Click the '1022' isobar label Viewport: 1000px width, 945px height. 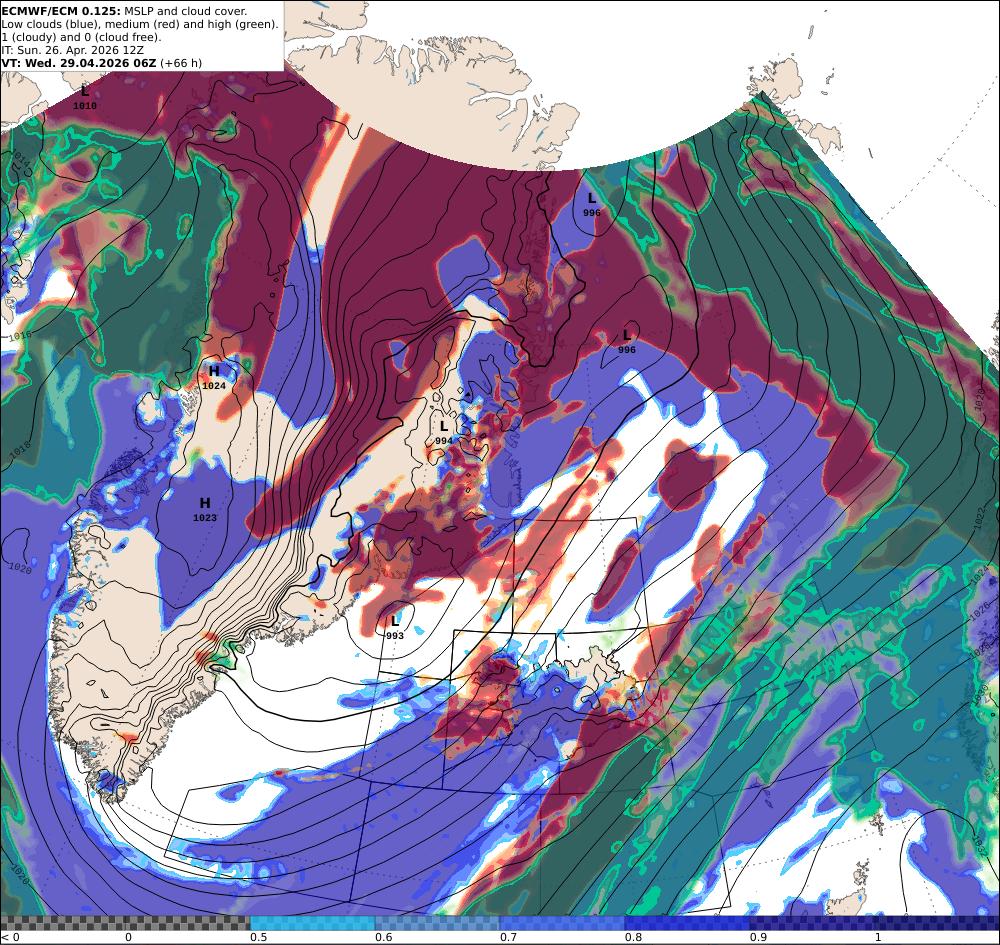coord(980,519)
